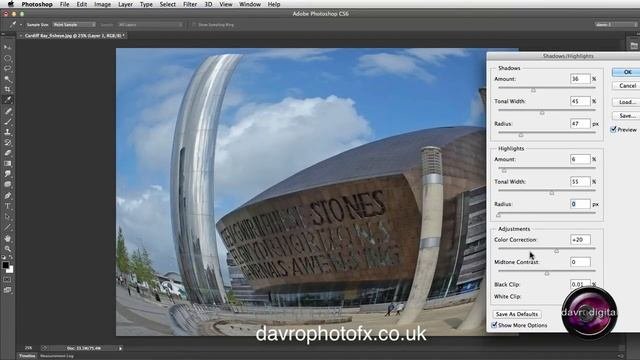Open the Sample layers dropdown
Viewport: 640px width, 360px height.
tap(150, 25)
